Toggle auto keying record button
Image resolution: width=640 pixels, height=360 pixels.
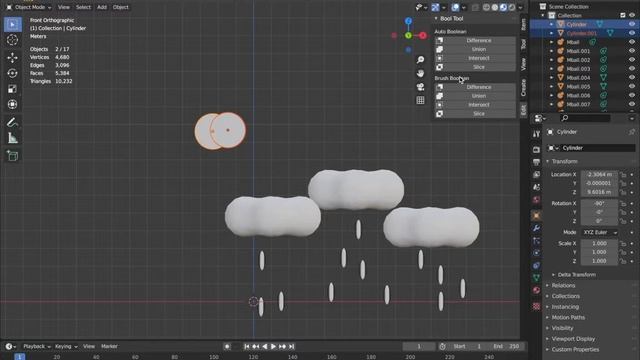coord(227,347)
